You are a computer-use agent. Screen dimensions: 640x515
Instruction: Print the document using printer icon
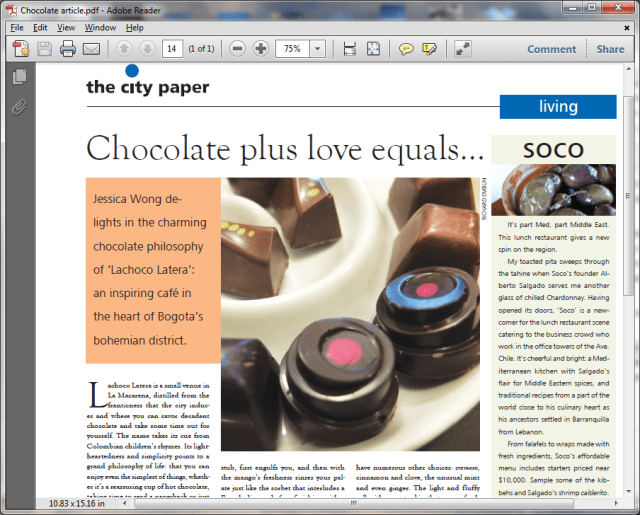point(68,49)
